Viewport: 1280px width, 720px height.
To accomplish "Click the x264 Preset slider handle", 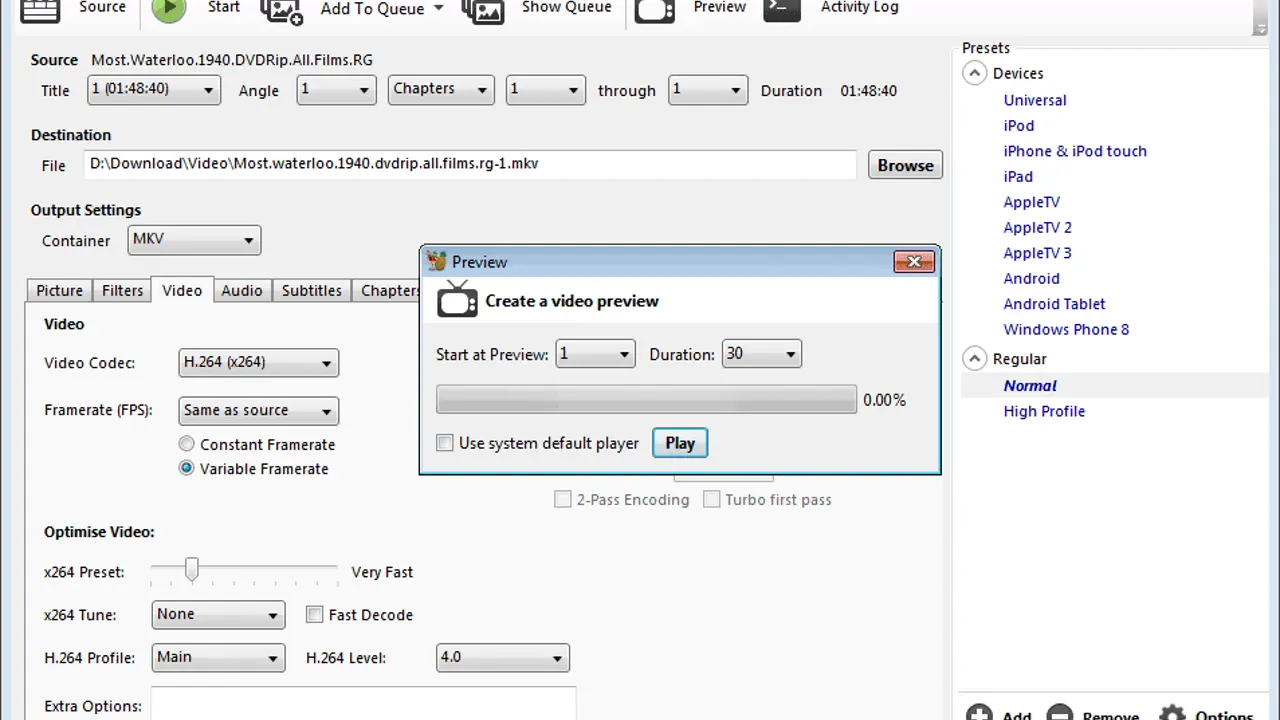I will [x=192, y=570].
